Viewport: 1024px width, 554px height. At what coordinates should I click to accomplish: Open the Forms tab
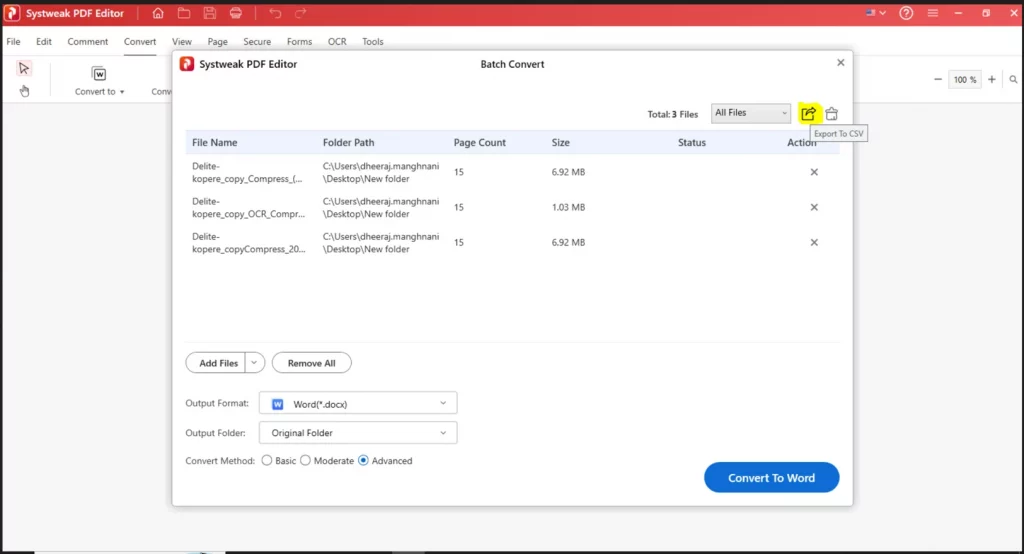[299, 41]
